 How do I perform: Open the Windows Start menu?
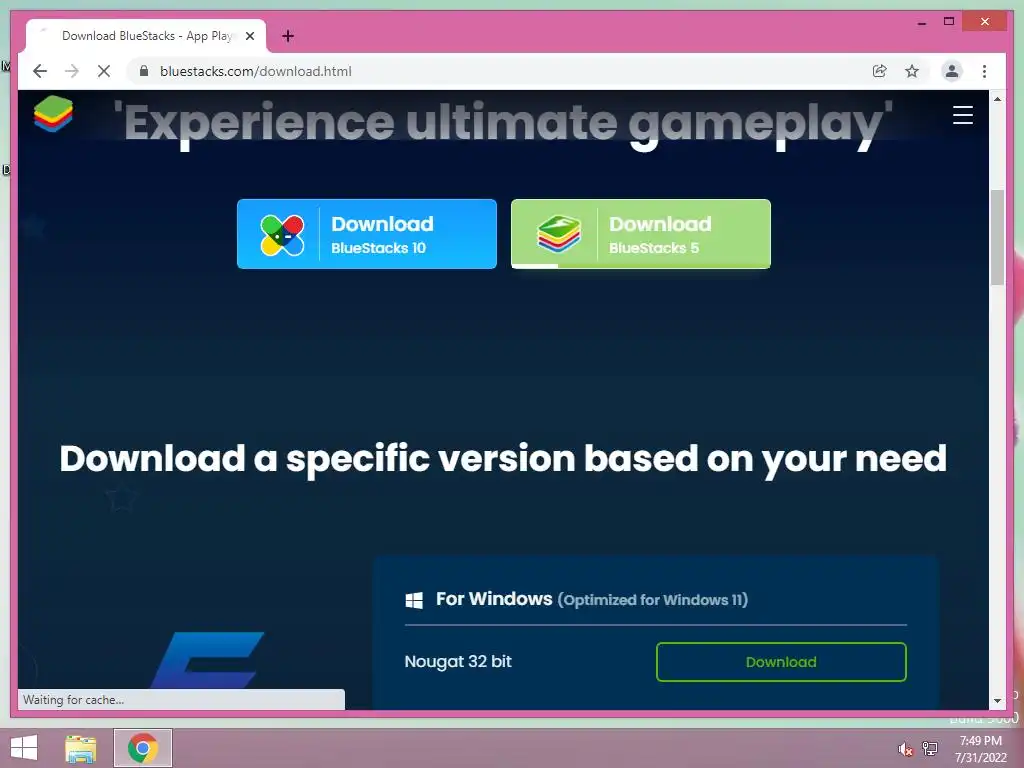[x=24, y=748]
